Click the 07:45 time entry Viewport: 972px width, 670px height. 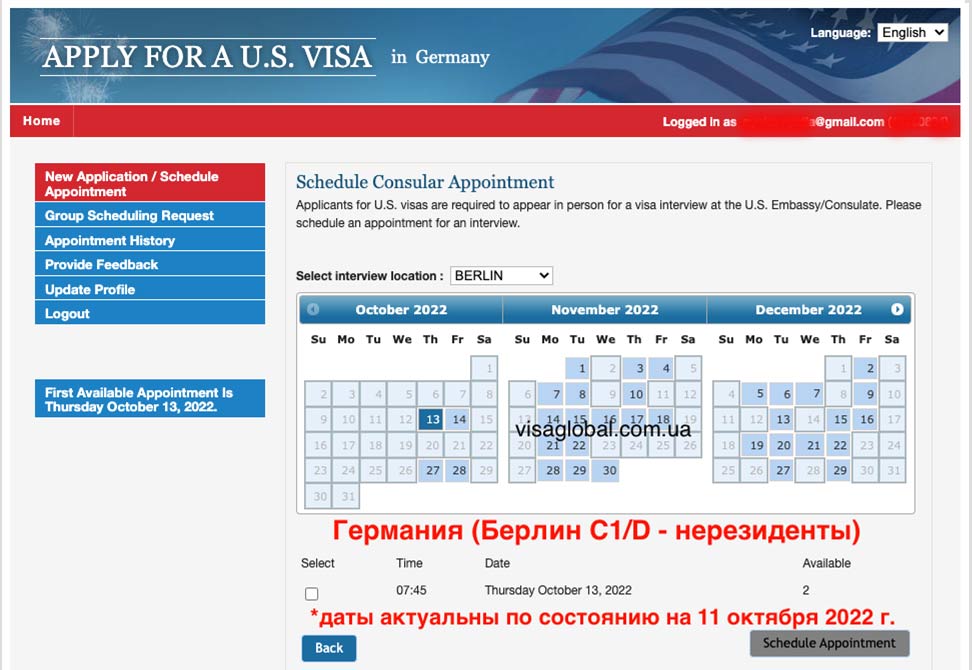pyautogui.click(x=411, y=590)
